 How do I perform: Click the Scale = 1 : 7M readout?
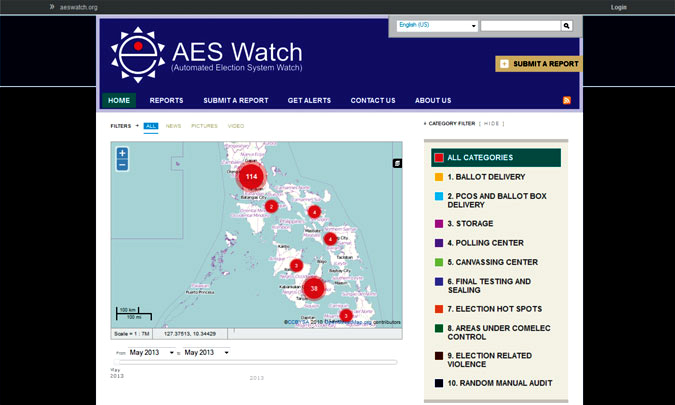click(x=131, y=334)
